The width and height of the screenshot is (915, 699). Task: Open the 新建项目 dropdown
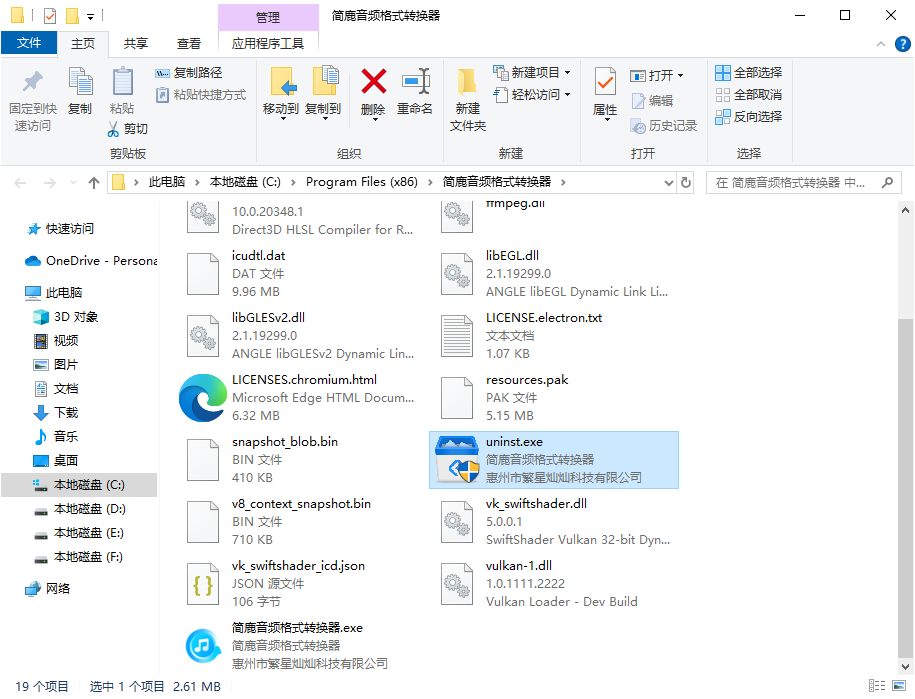point(532,73)
